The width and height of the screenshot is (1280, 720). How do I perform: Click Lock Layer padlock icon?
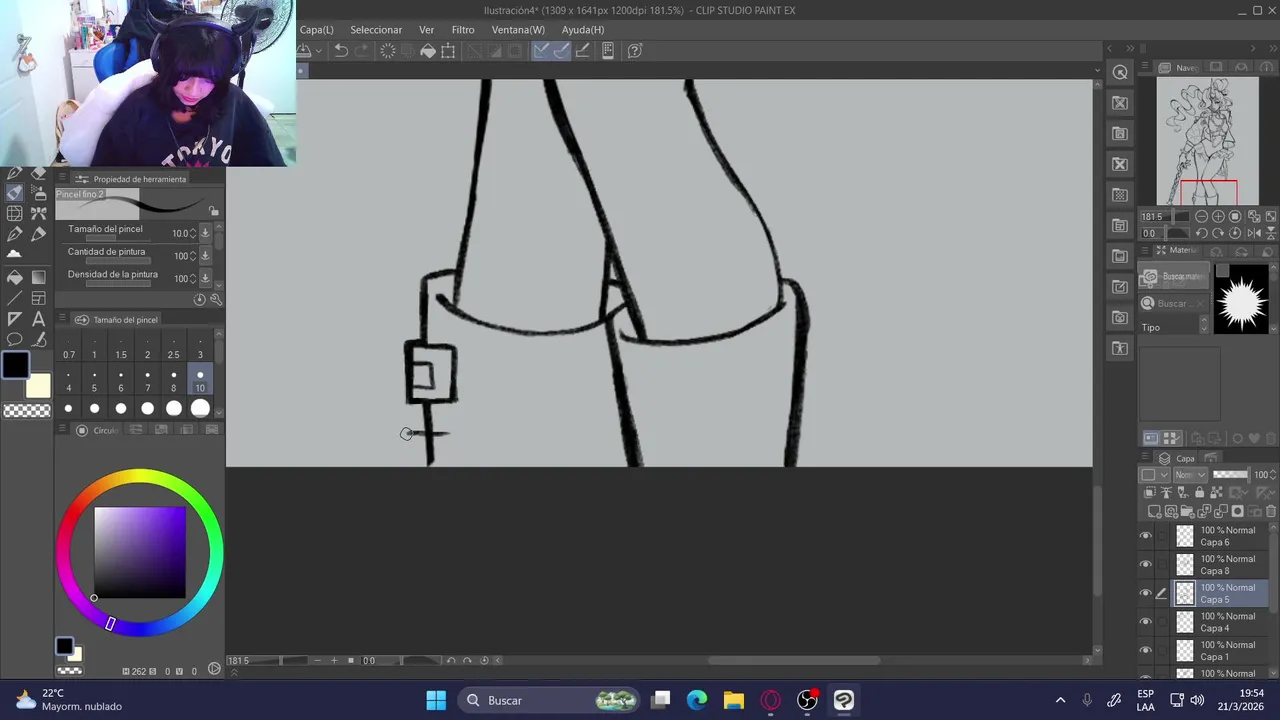click(1201, 493)
